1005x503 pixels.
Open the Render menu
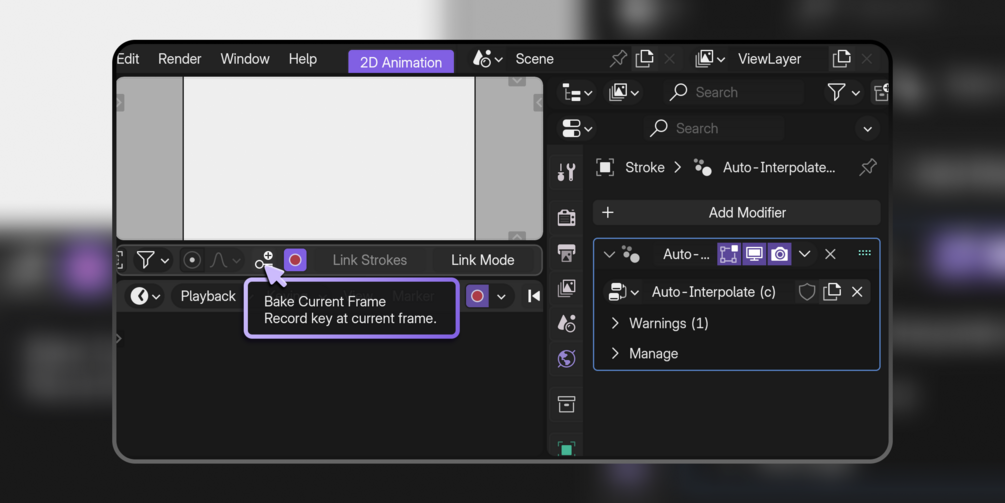(179, 59)
